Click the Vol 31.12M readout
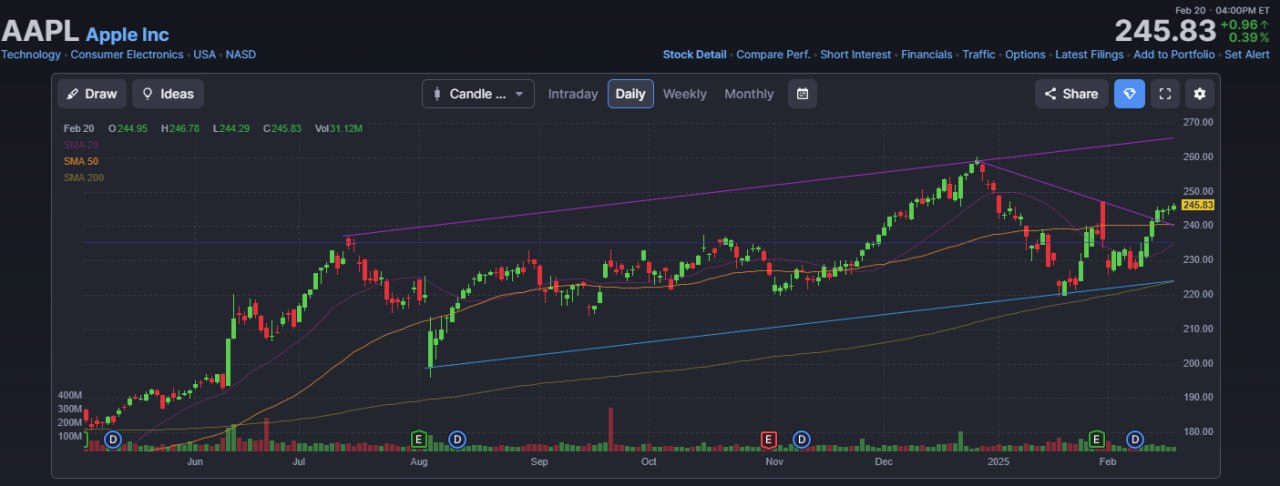Image resolution: width=1280 pixels, height=486 pixels. [x=338, y=129]
